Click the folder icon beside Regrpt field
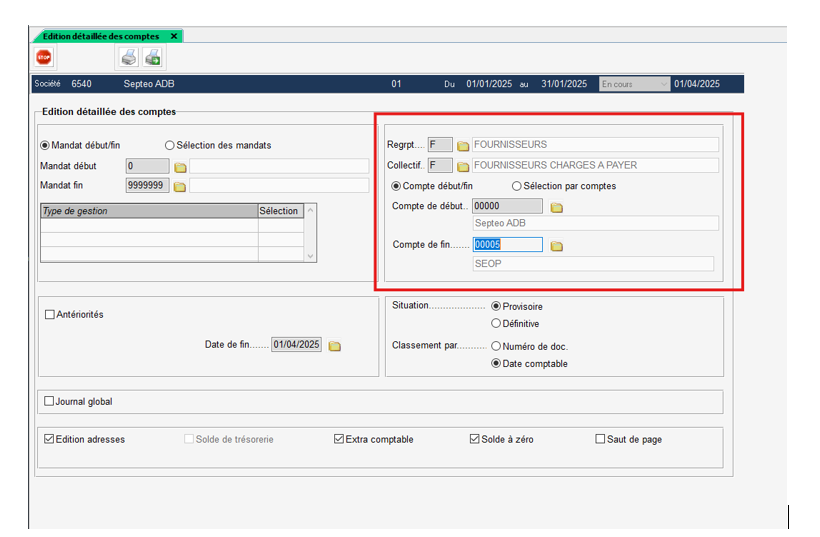The image size is (820, 537). click(463, 146)
